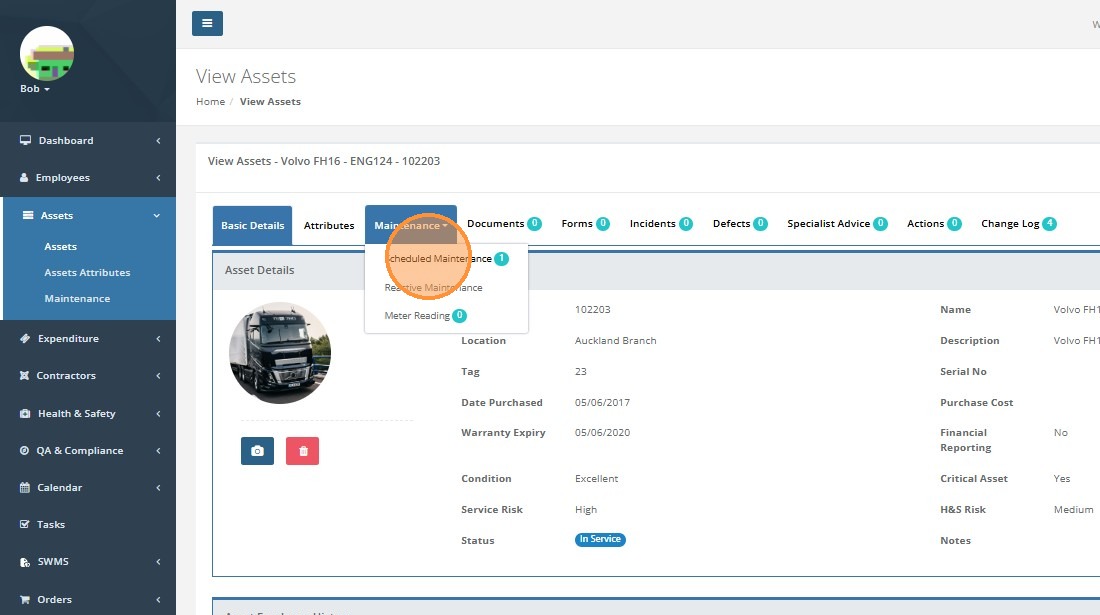
Task: Expand the Employees menu chevron
Action: (x=158, y=178)
